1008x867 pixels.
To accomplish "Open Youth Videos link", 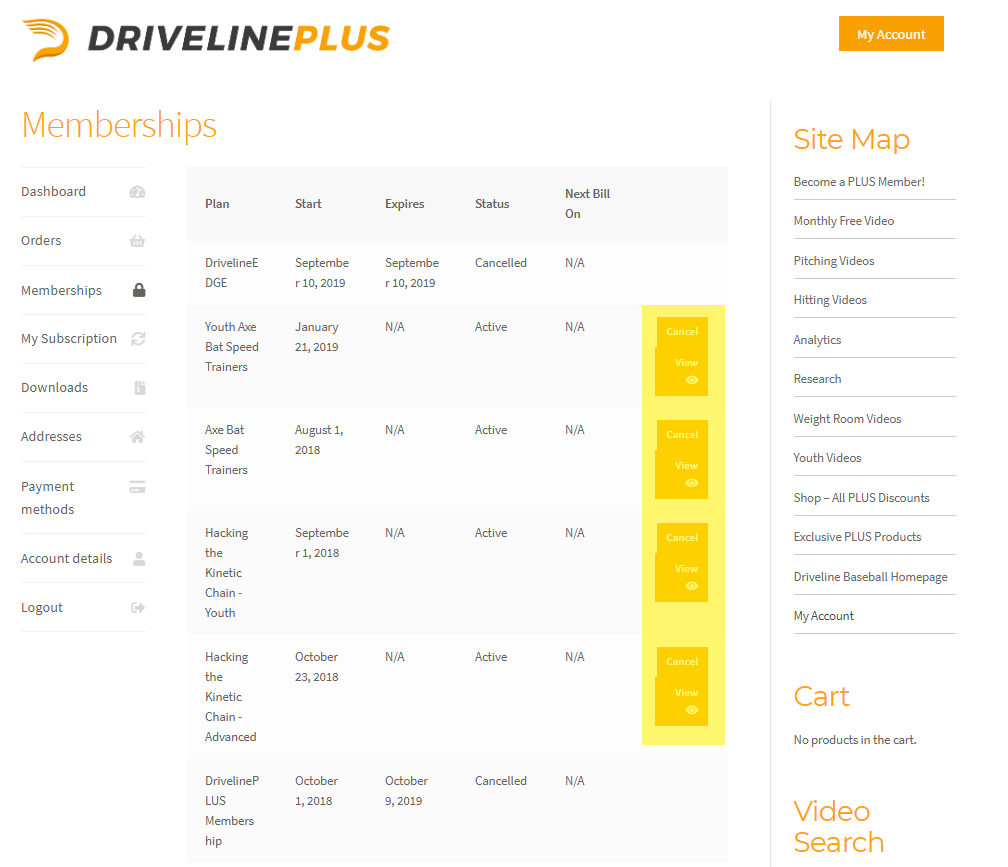I will point(827,458).
